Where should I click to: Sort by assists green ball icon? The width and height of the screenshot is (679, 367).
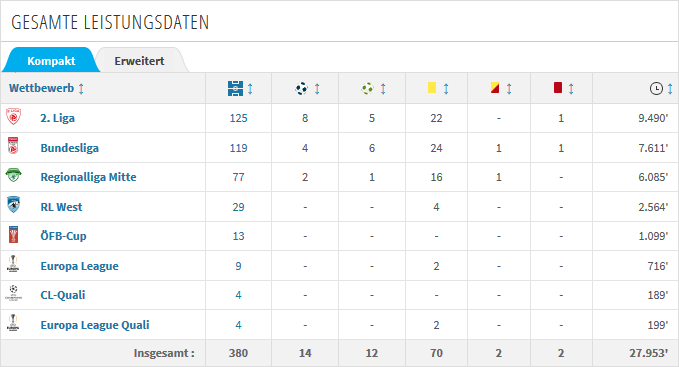(x=368, y=89)
